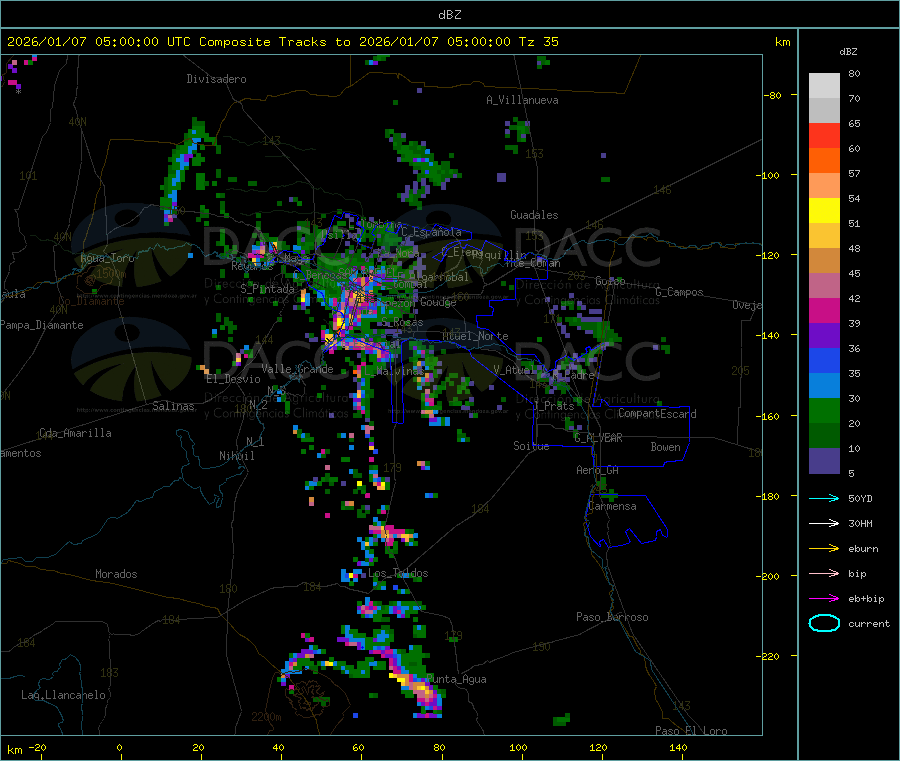The height and width of the screenshot is (761, 900).
Task: Click the 'dBZ' title at the top
Action: coord(449,15)
